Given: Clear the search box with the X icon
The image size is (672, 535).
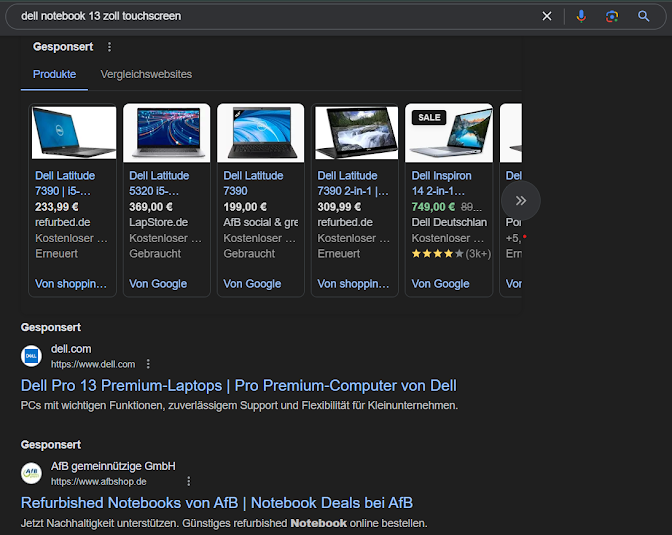Looking at the screenshot, I should (547, 16).
